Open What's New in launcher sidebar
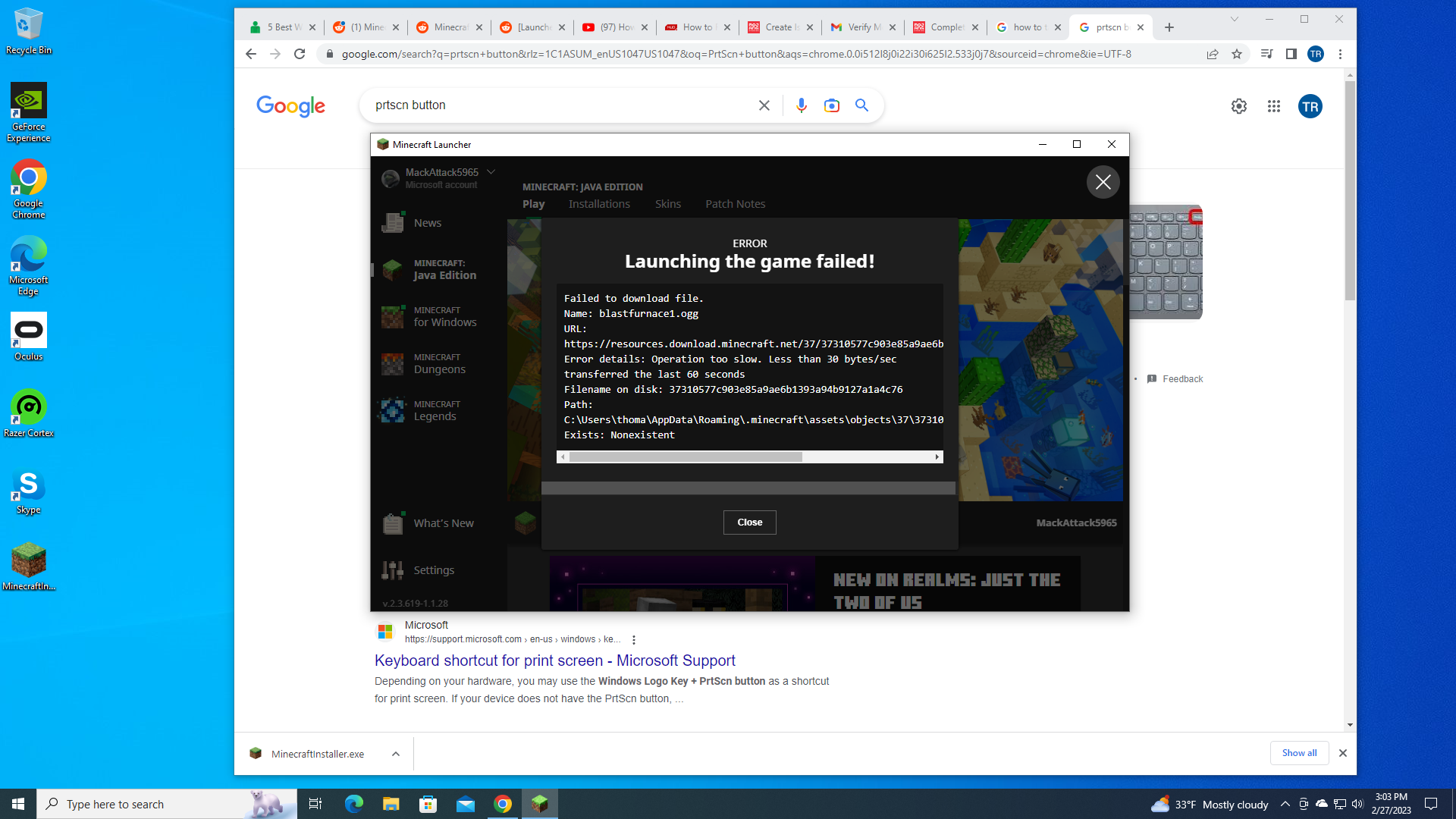 click(x=443, y=523)
